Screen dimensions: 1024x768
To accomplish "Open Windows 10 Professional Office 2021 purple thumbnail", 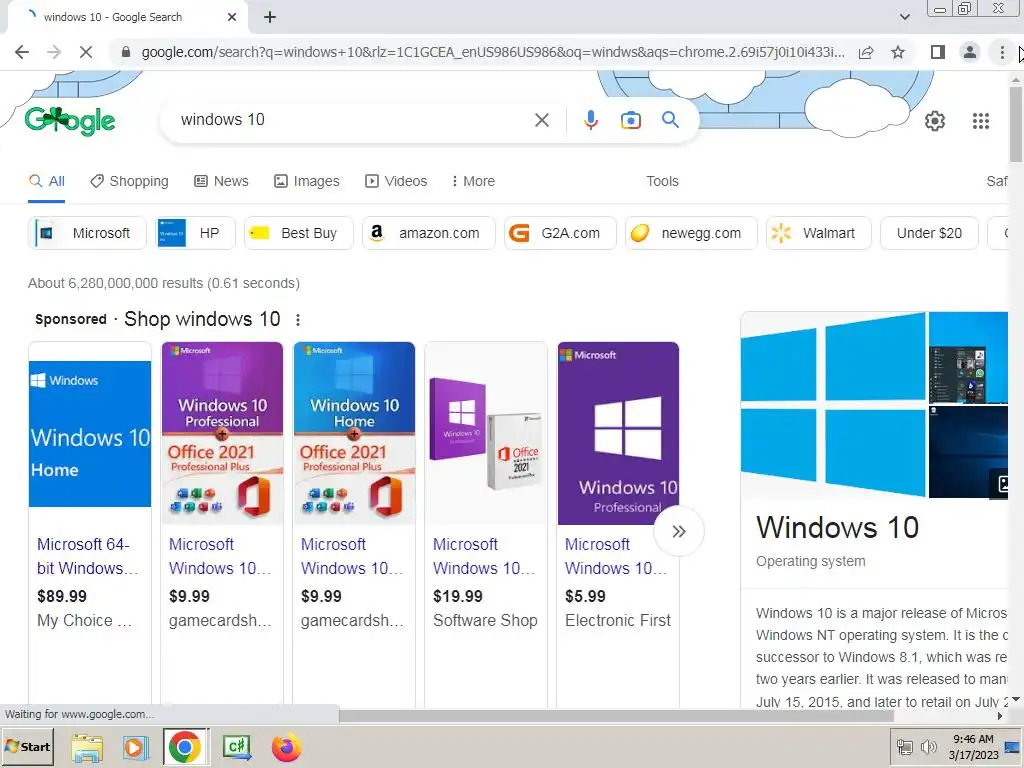I will 222,433.
